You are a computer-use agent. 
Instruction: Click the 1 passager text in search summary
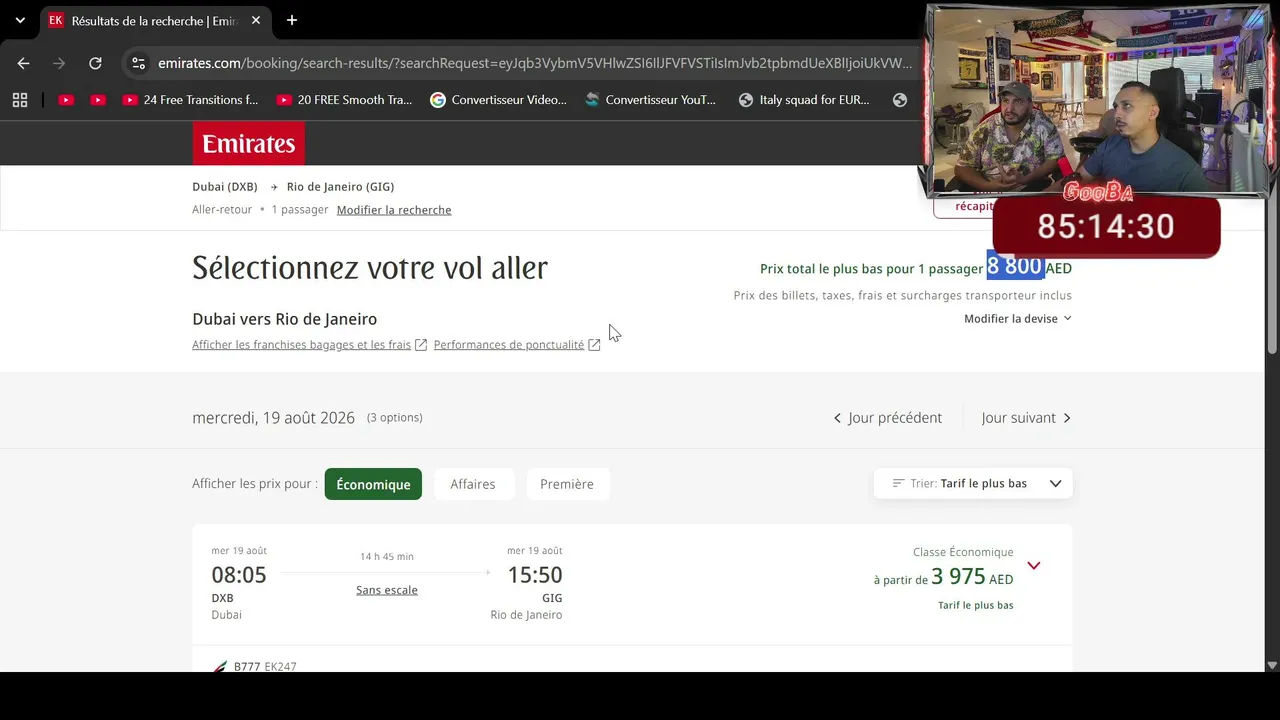point(300,210)
